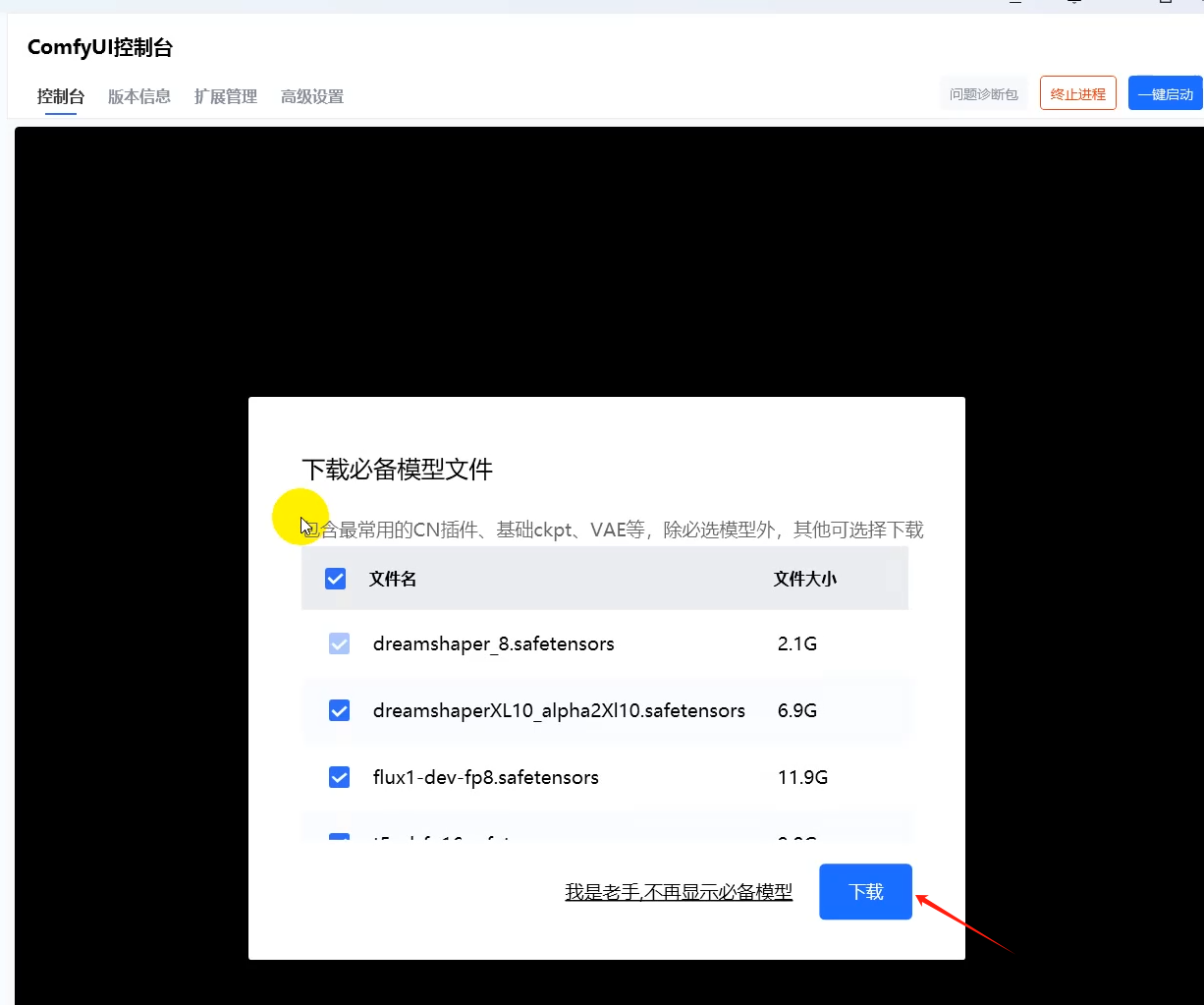Click the 我是老手,不再显示必备模型 link
This screenshot has height=1005, width=1204.
pos(679,892)
